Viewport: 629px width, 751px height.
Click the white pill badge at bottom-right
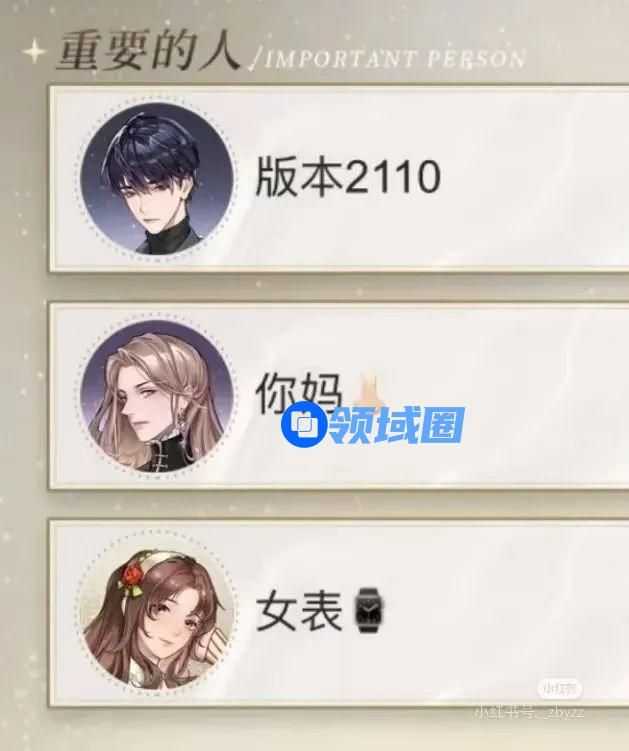point(559,689)
